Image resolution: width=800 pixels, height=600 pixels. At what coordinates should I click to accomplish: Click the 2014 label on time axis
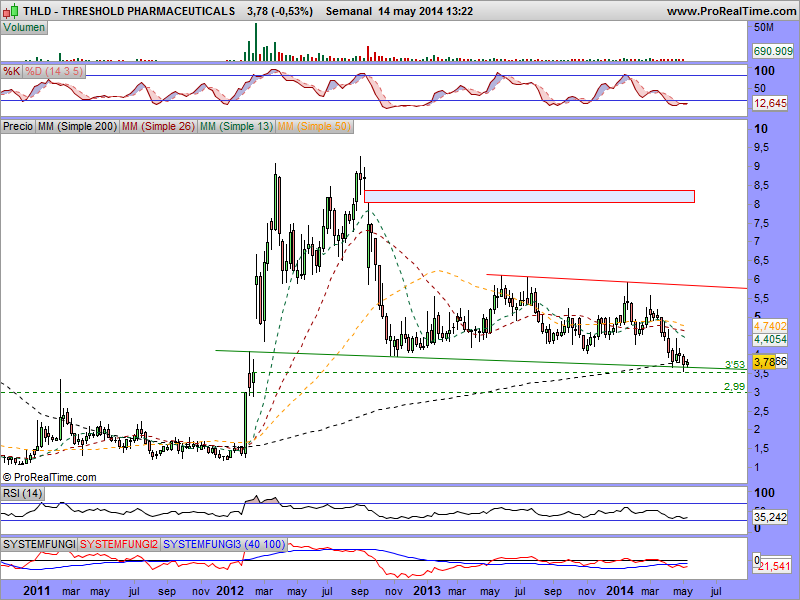coord(621,591)
